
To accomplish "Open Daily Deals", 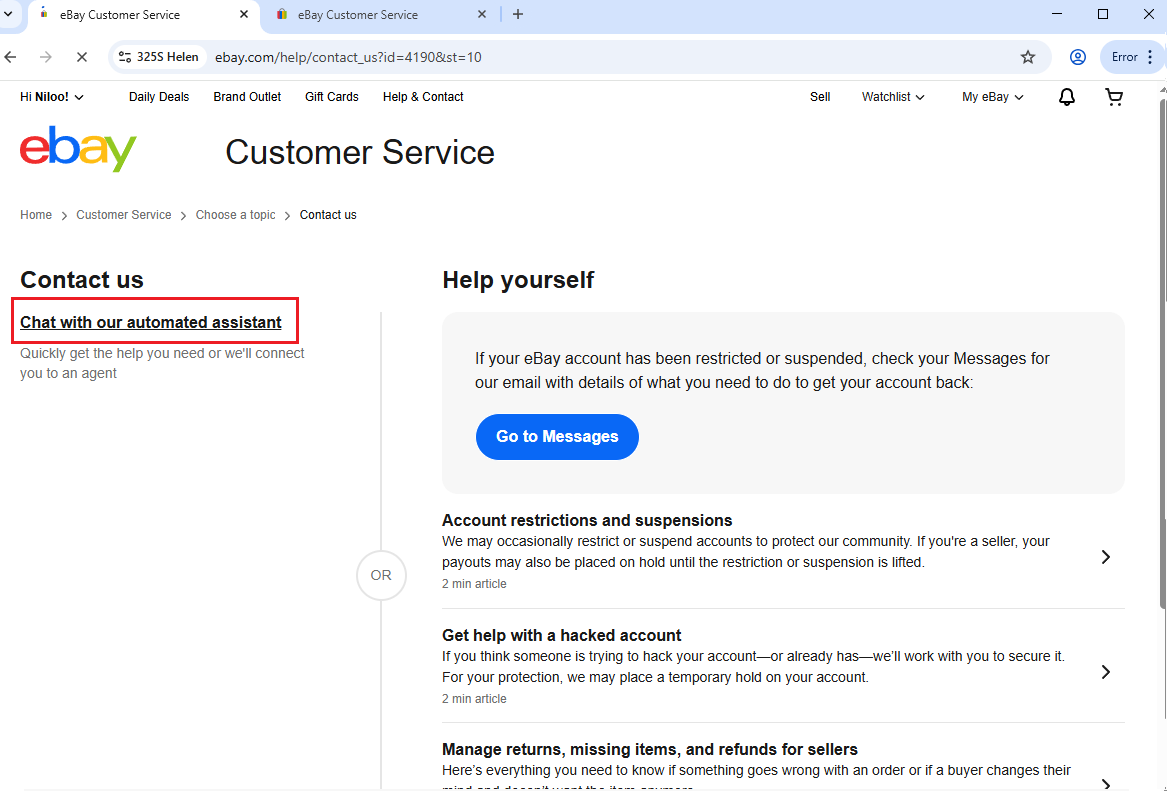I will (x=159, y=97).
